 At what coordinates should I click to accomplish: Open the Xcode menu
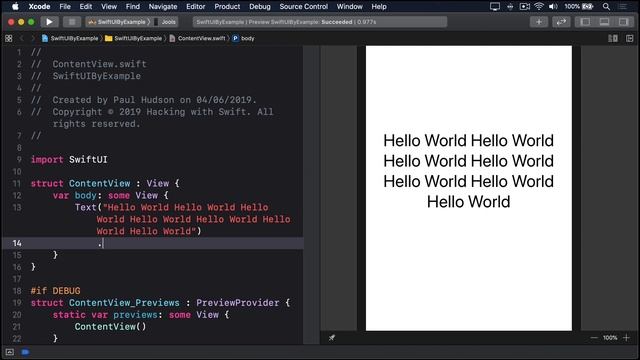[x=39, y=7]
